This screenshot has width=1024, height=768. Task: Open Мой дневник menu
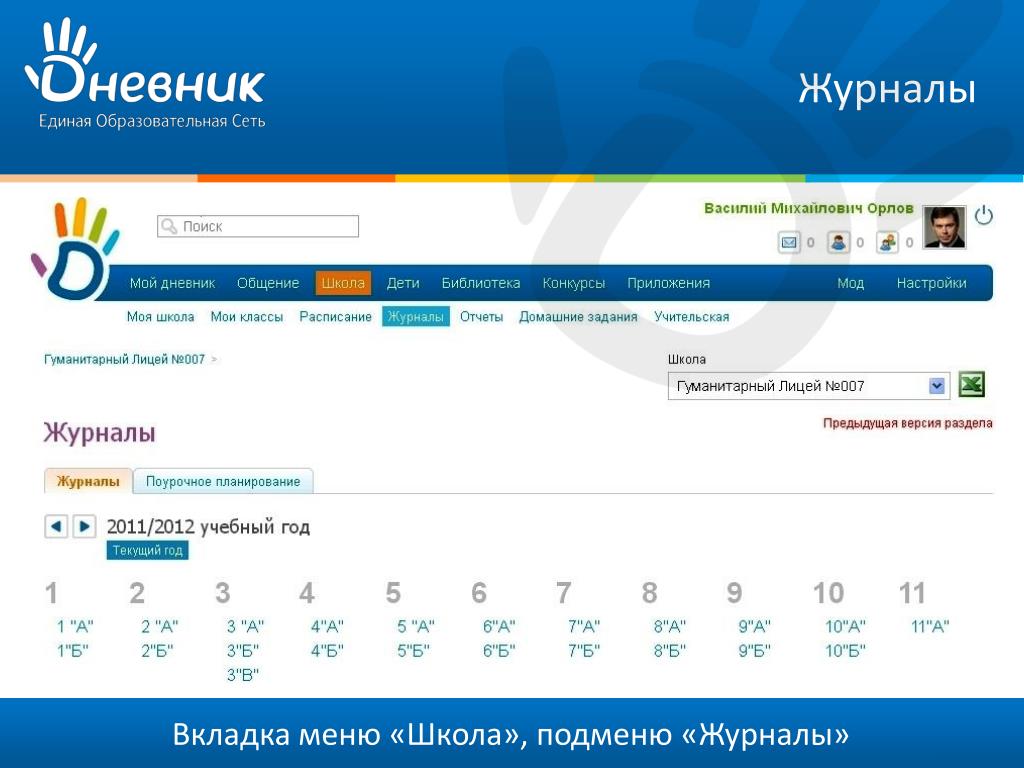[172, 283]
